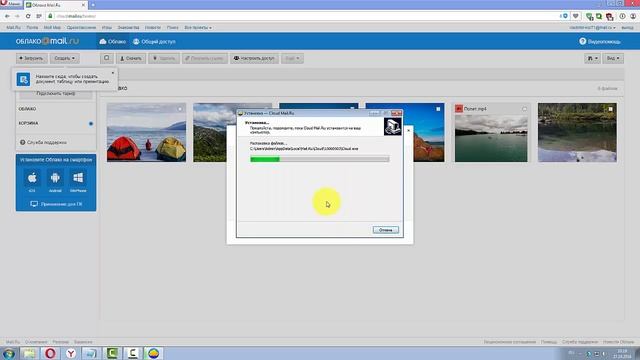This screenshot has height=360, width=640.
Task: Click the Скачать download button
Action: tap(131, 58)
